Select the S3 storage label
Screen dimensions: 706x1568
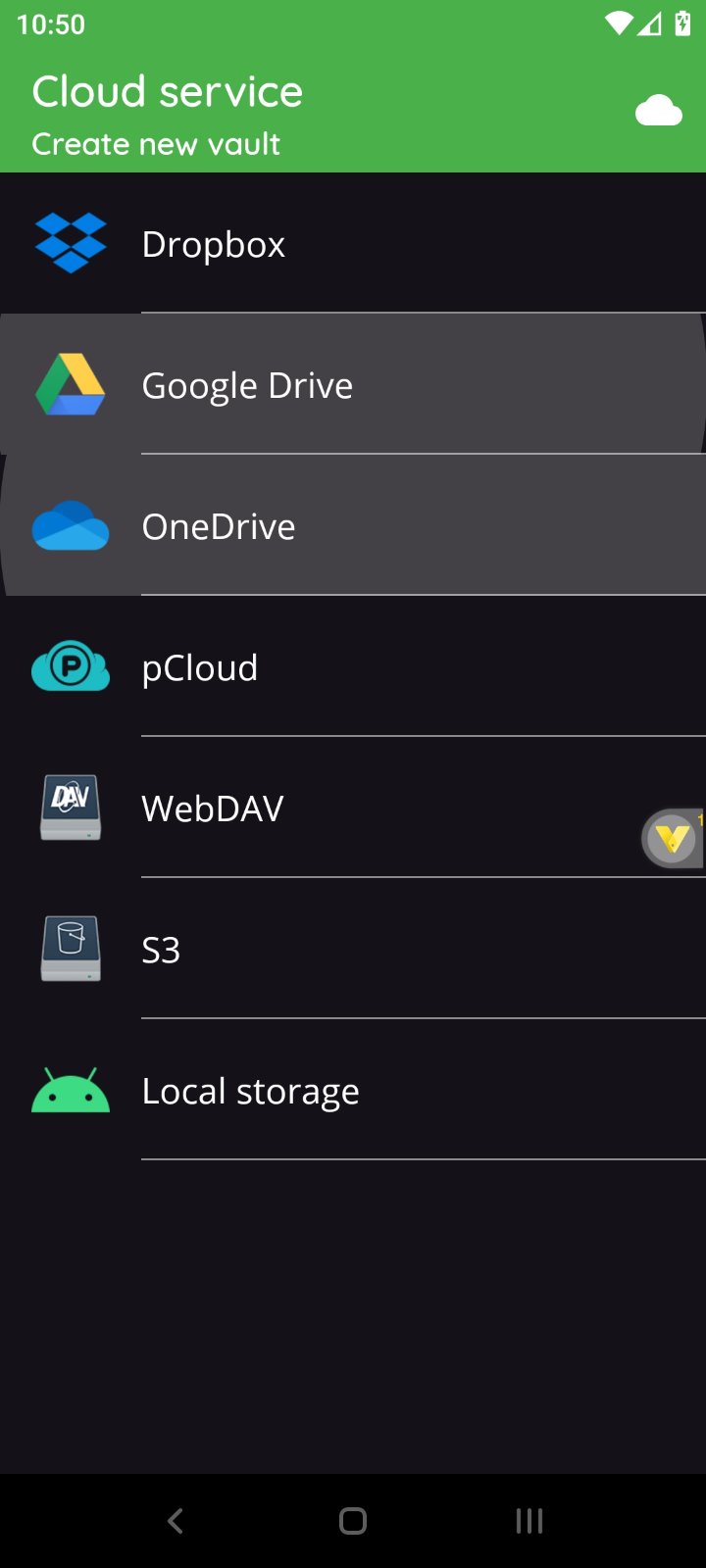[x=162, y=950]
